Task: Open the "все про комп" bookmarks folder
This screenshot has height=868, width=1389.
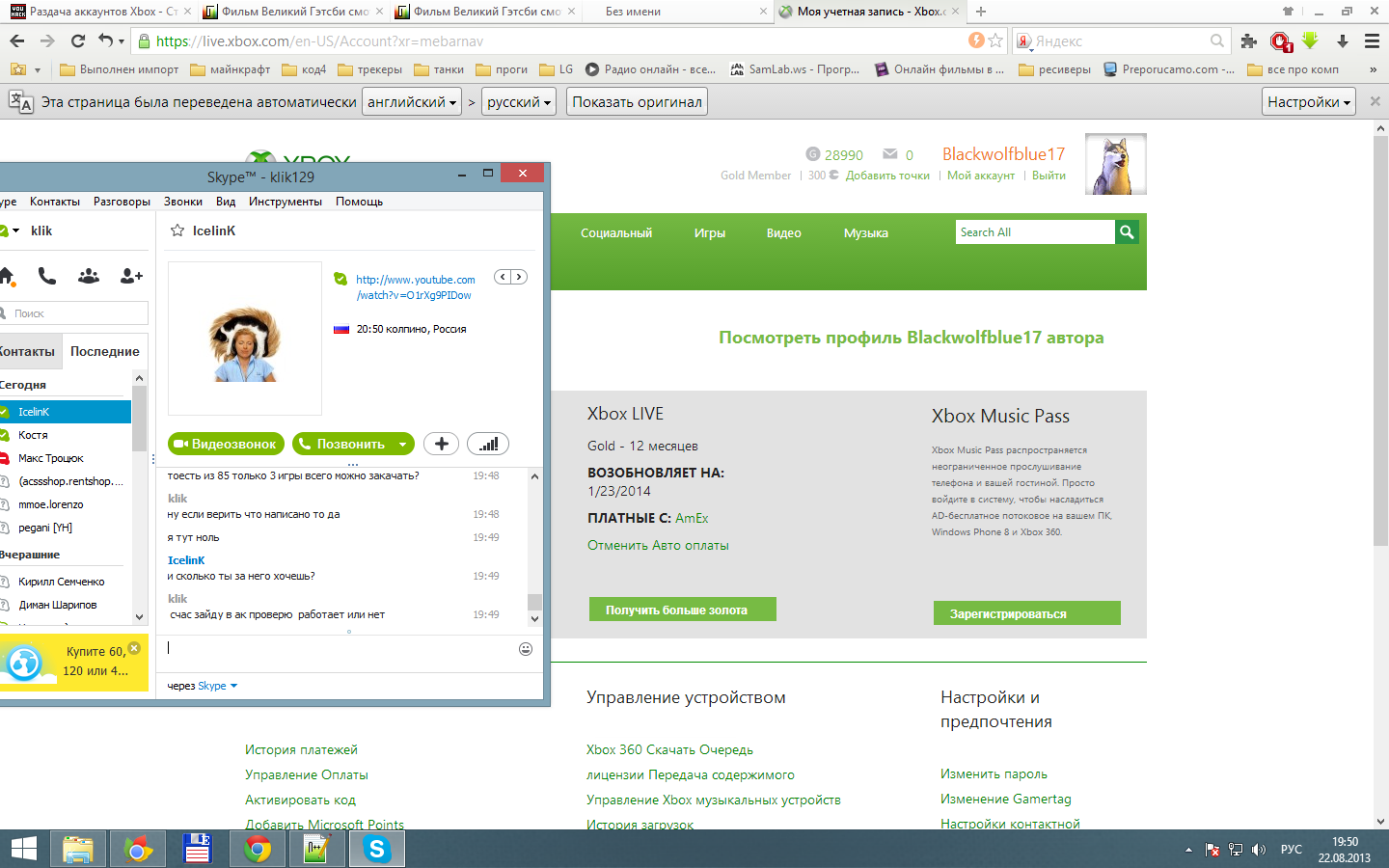Action: (x=1293, y=69)
